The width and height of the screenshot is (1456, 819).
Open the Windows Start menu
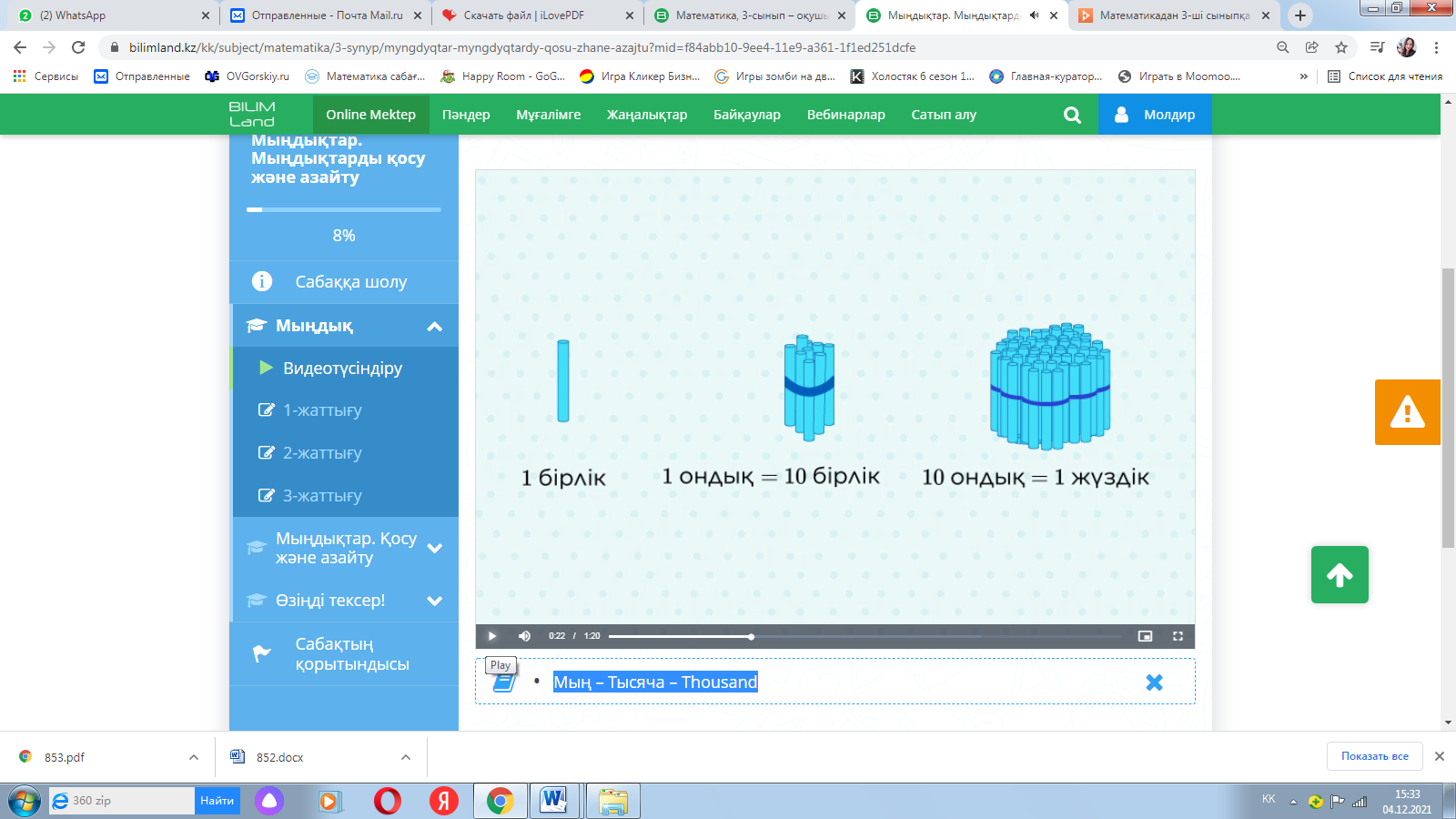click(25, 801)
